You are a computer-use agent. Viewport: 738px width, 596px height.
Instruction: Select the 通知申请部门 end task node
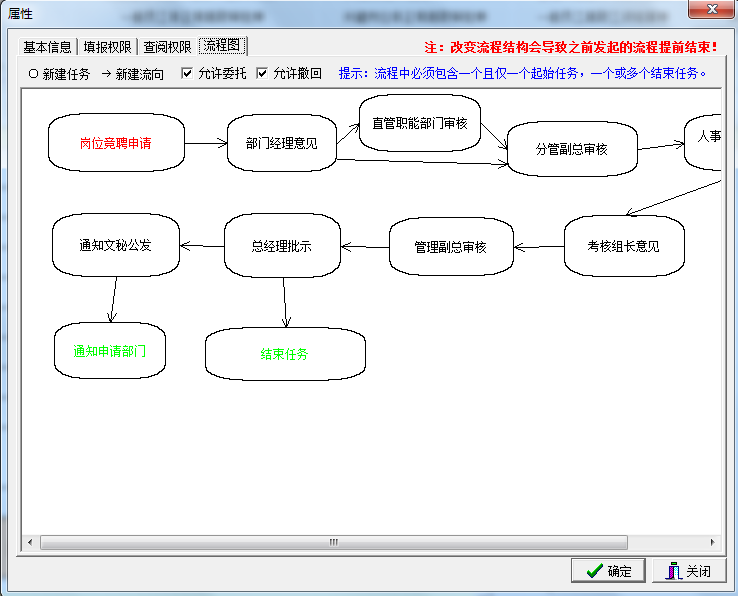(x=110, y=351)
